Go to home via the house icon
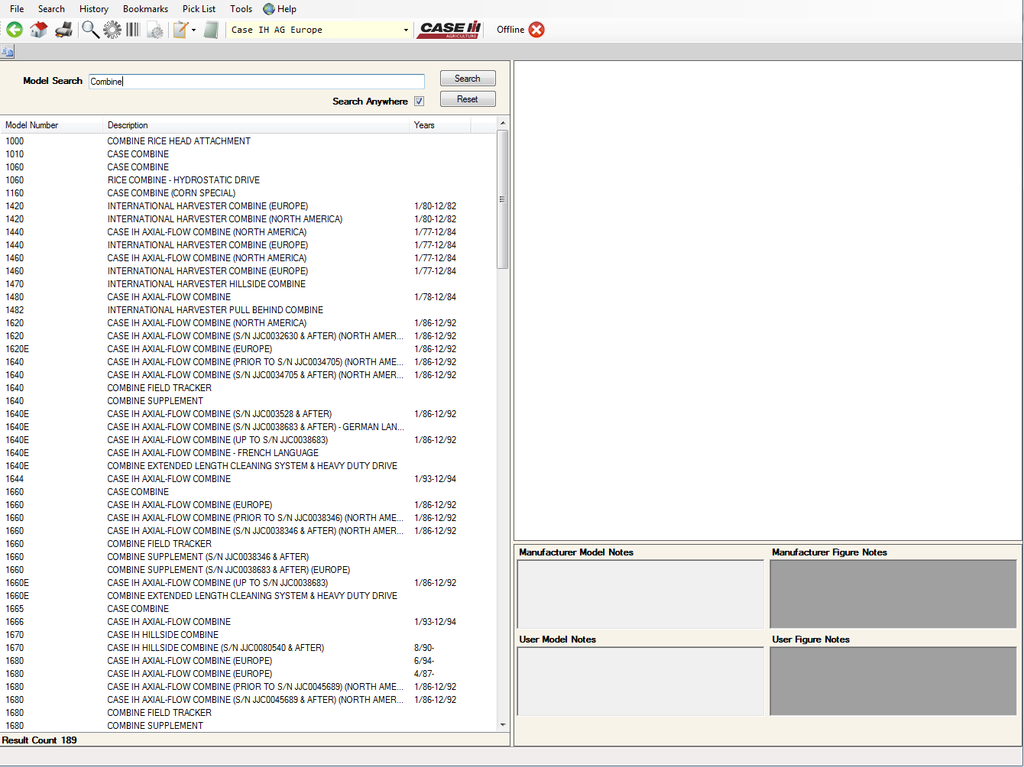 [x=39, y=30]
